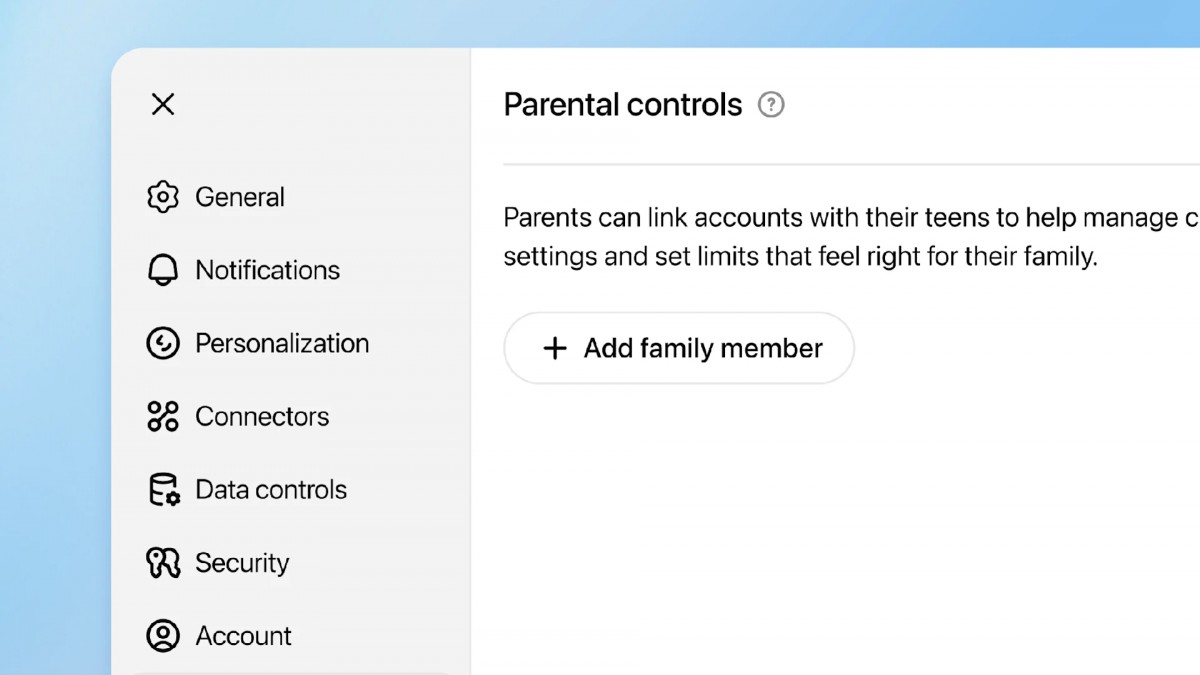This screenshot has width=1200, height=675.
Task: Close the settings panel with the X
Action: tap(163, 104)
